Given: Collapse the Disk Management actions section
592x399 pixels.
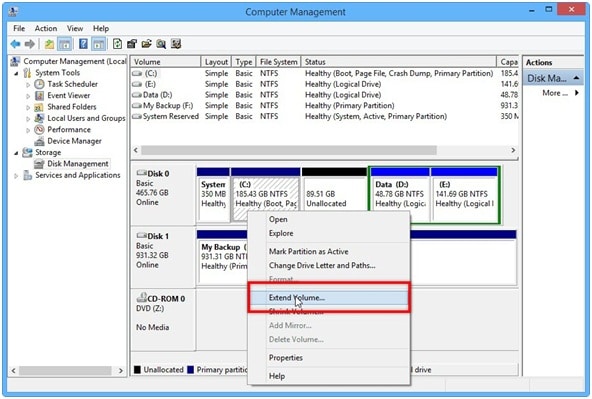Looking at the screenshot, I should 576,78.
